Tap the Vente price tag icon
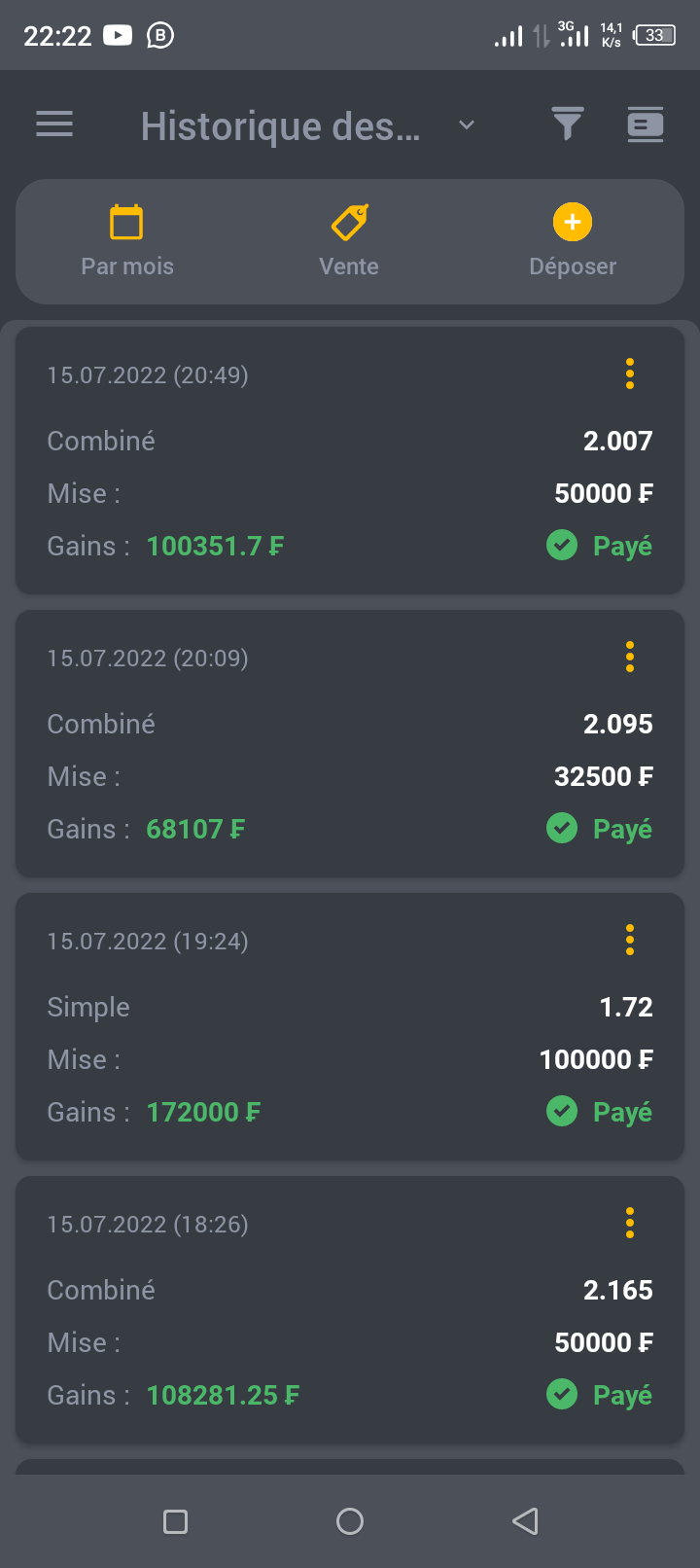This screenshot has width=700, height=1568. tap(349, 222)
